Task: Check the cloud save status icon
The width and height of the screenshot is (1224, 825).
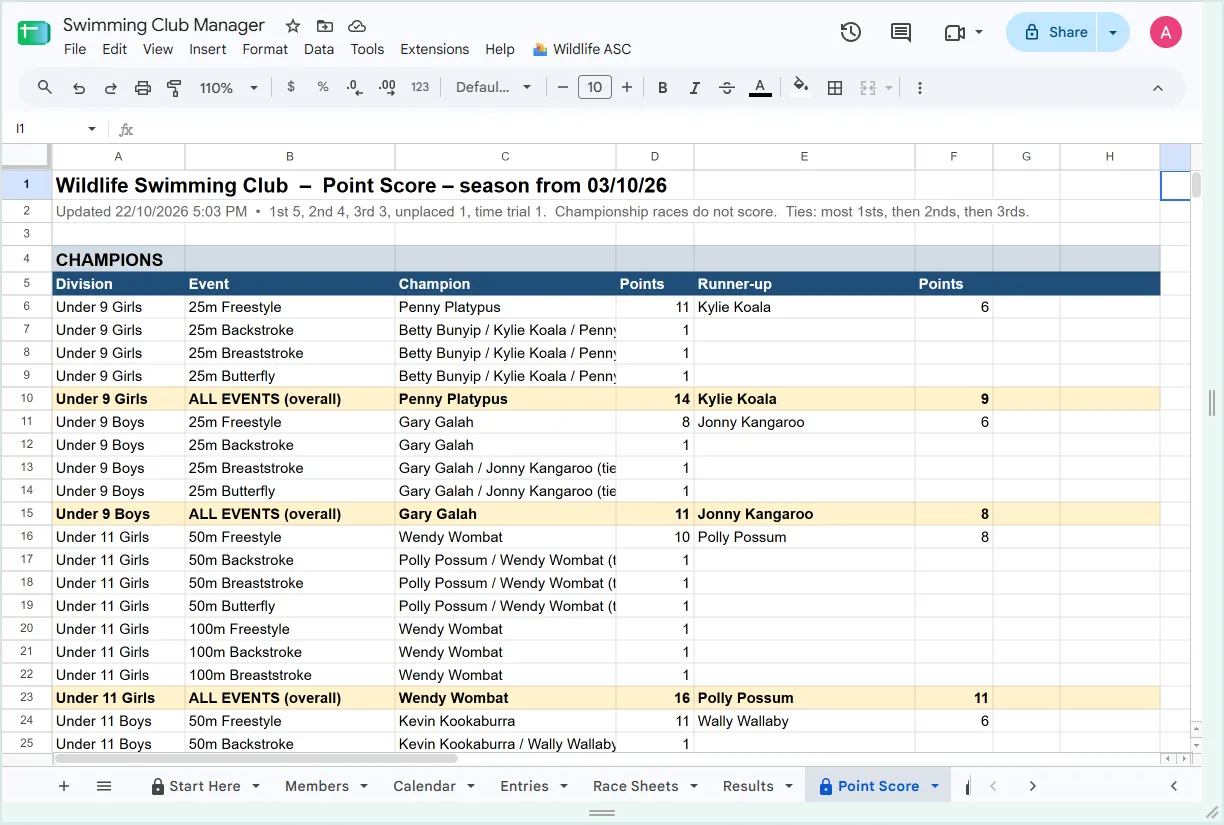Action: 356,26
